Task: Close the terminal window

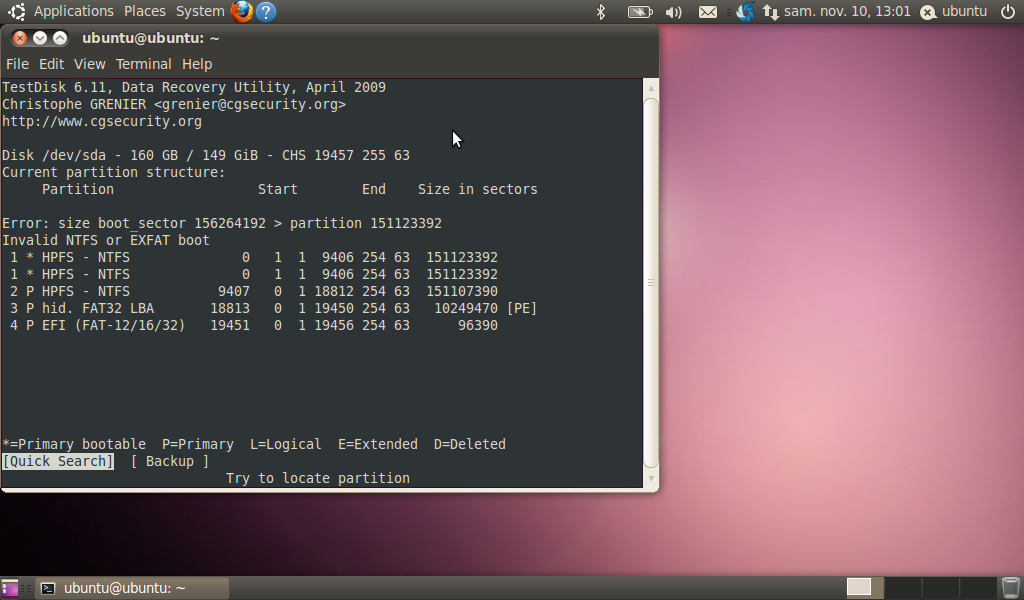Action: (x=20, y=38)
